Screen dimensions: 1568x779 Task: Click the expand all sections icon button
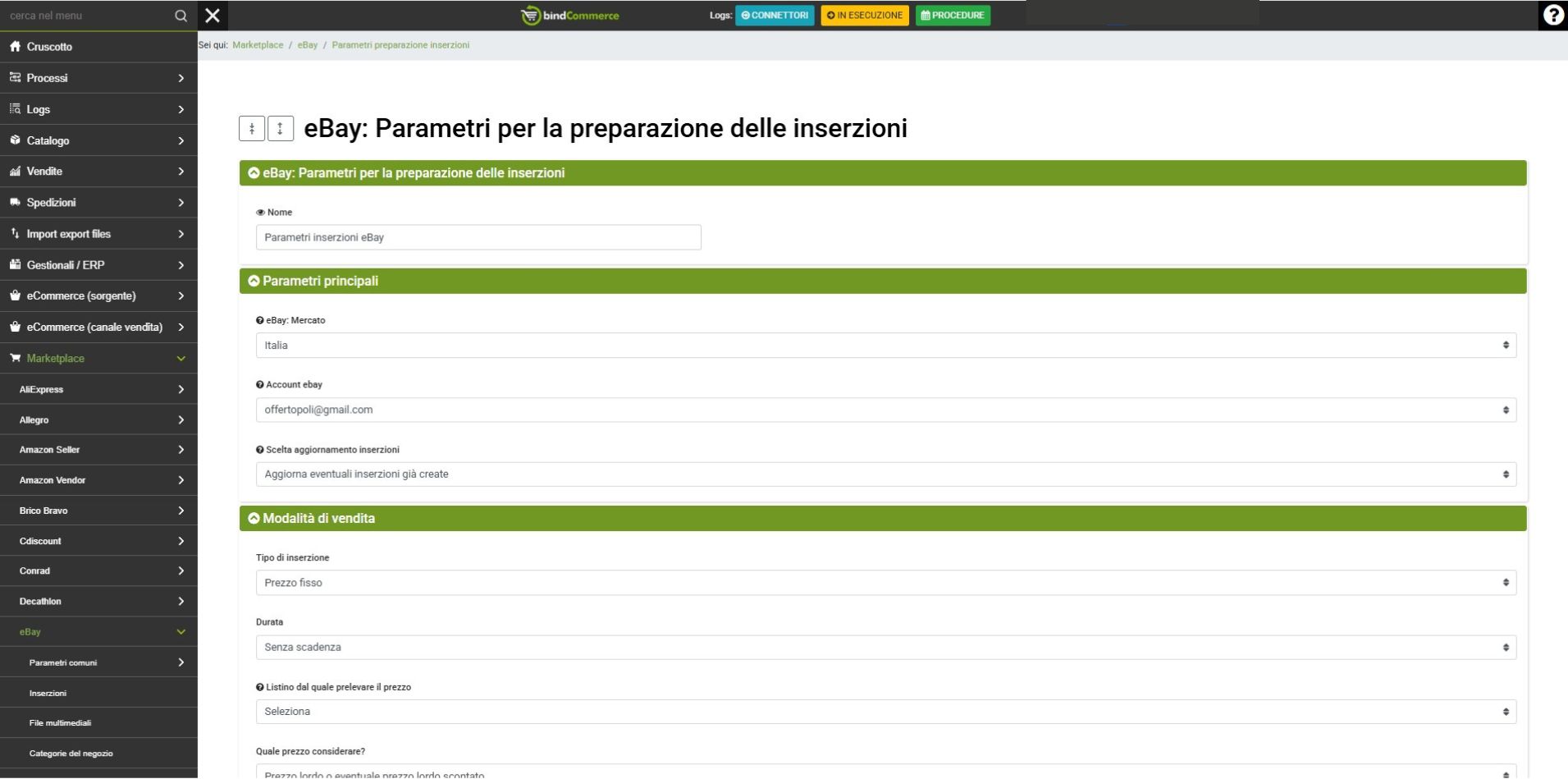pyautogui.click(x=281, y=128)
